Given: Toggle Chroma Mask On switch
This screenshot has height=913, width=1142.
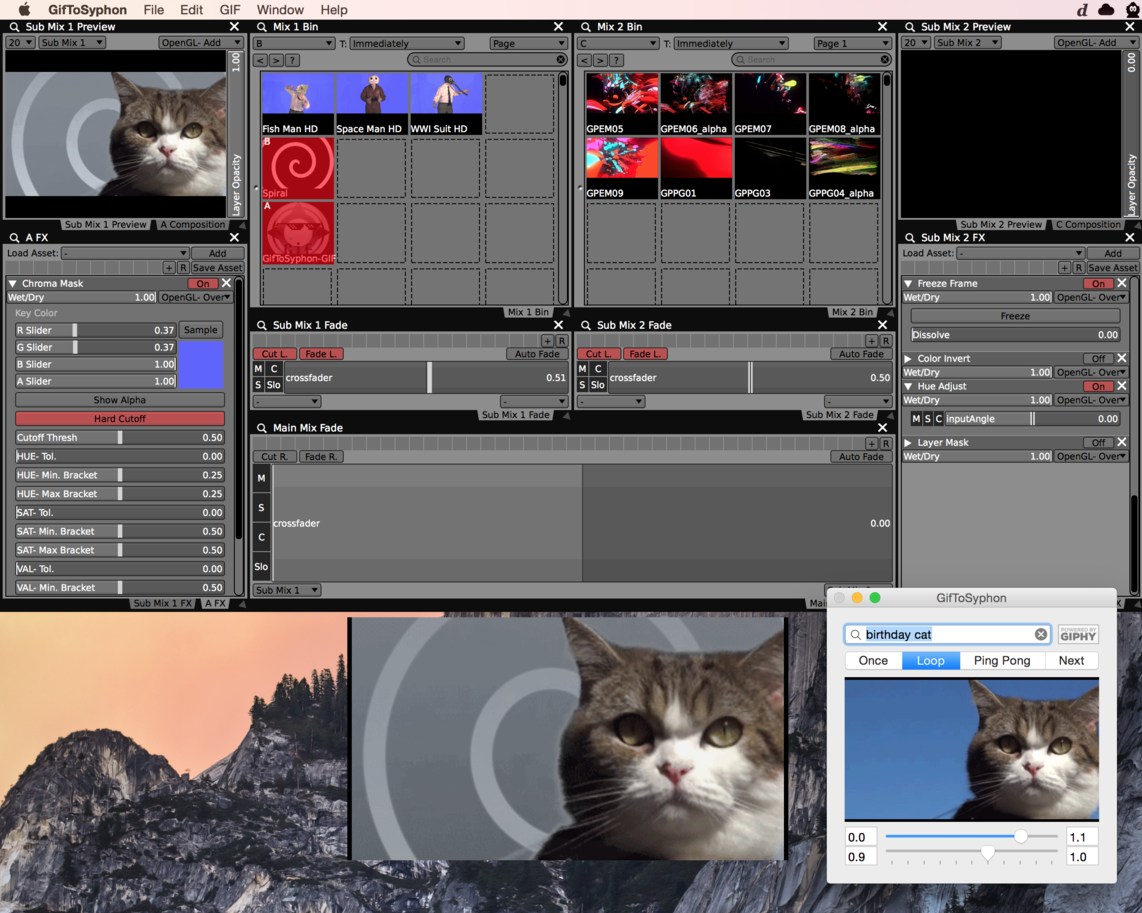Looking at the screenshot, I should (x=202, y=283).
